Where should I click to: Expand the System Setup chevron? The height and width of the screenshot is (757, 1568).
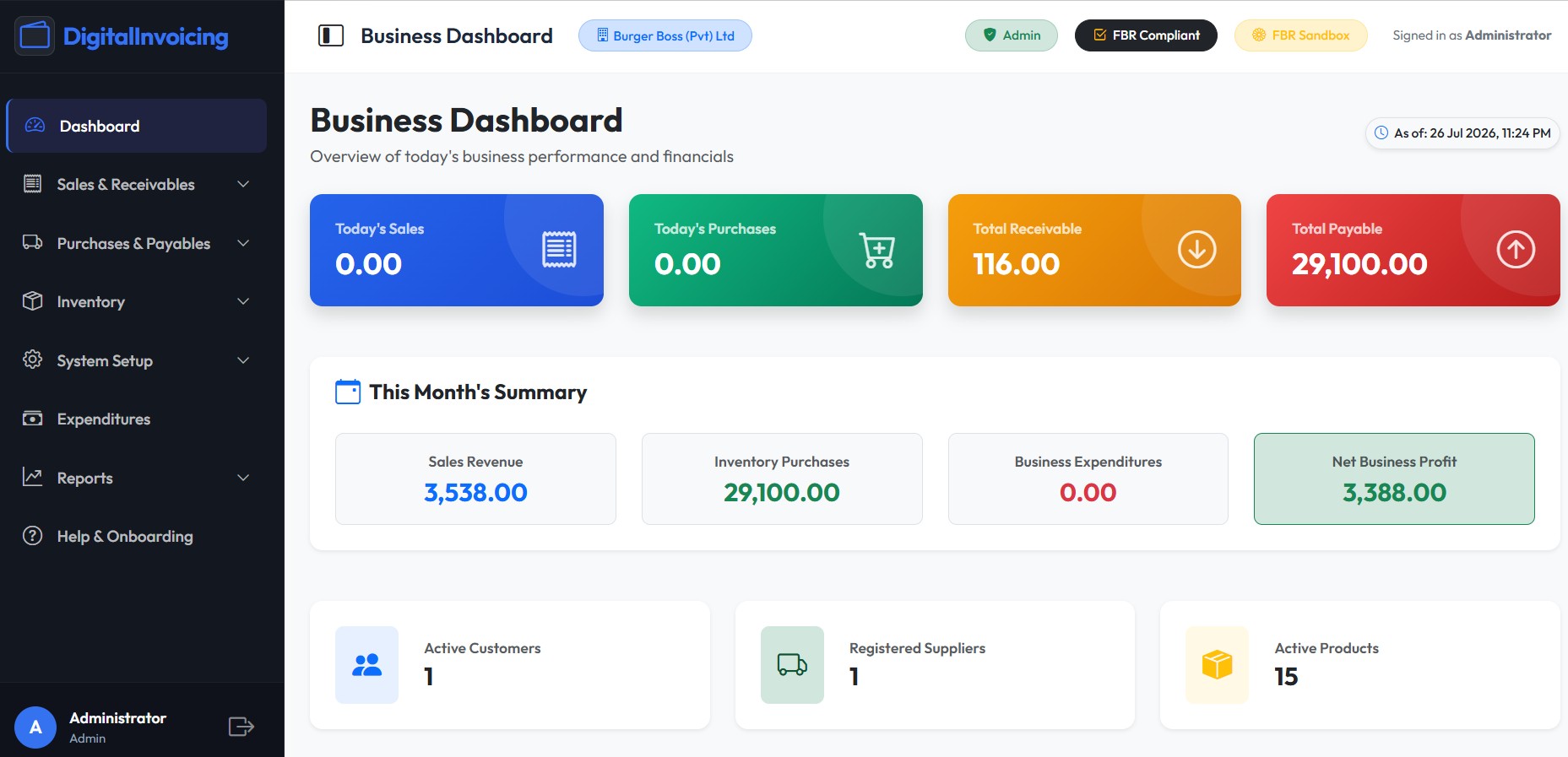click(x=243, y=360)
